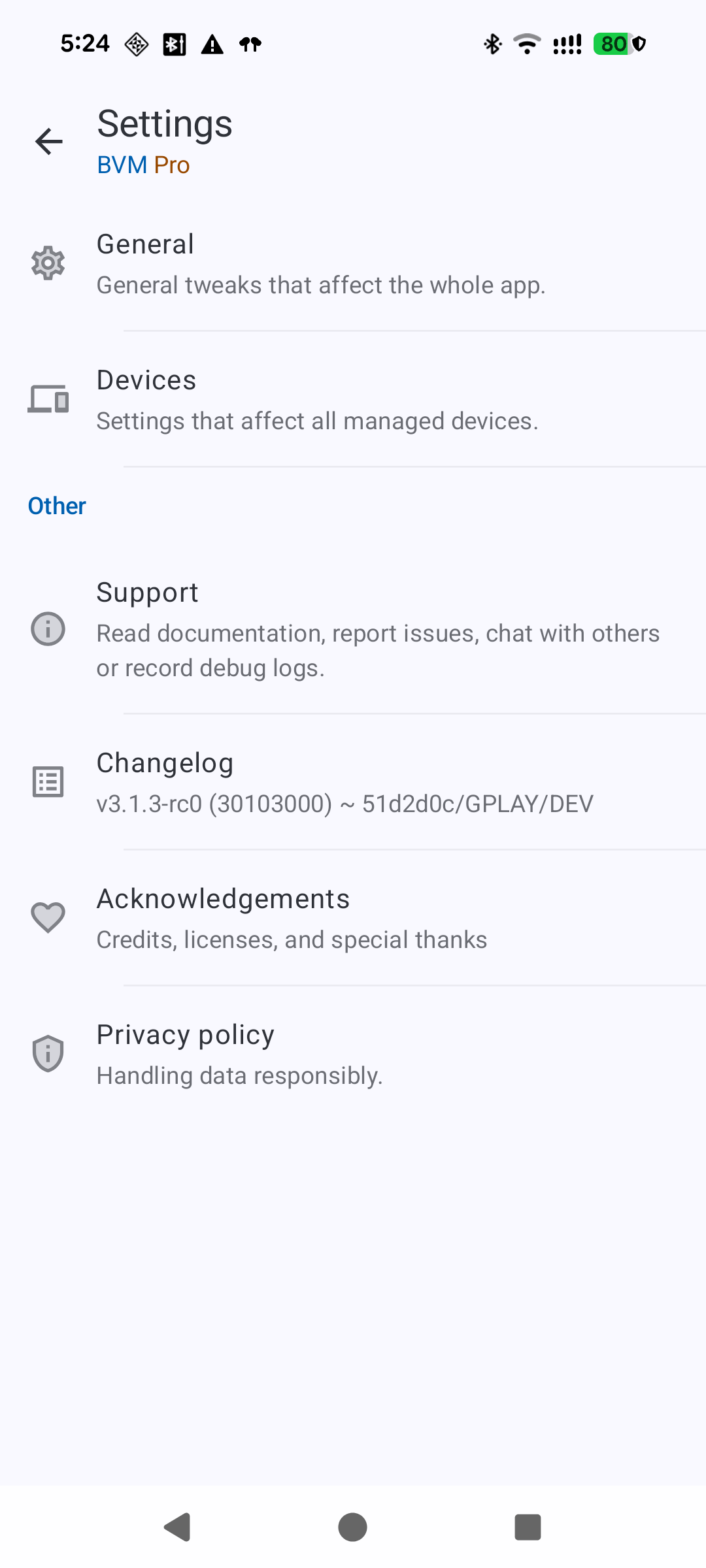Viewport: 706px width, 1568px height.
Task: Tap the devices icon beside Devices
Action: (x=48, y=399)
